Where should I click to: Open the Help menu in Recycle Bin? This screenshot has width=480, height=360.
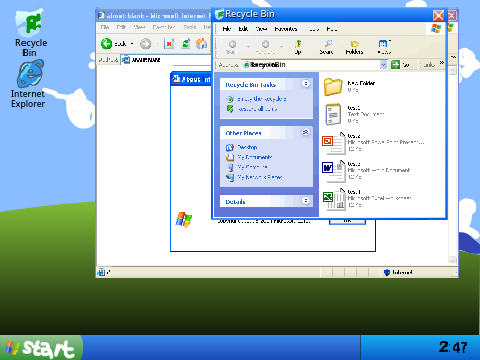[x=332, y=29]
